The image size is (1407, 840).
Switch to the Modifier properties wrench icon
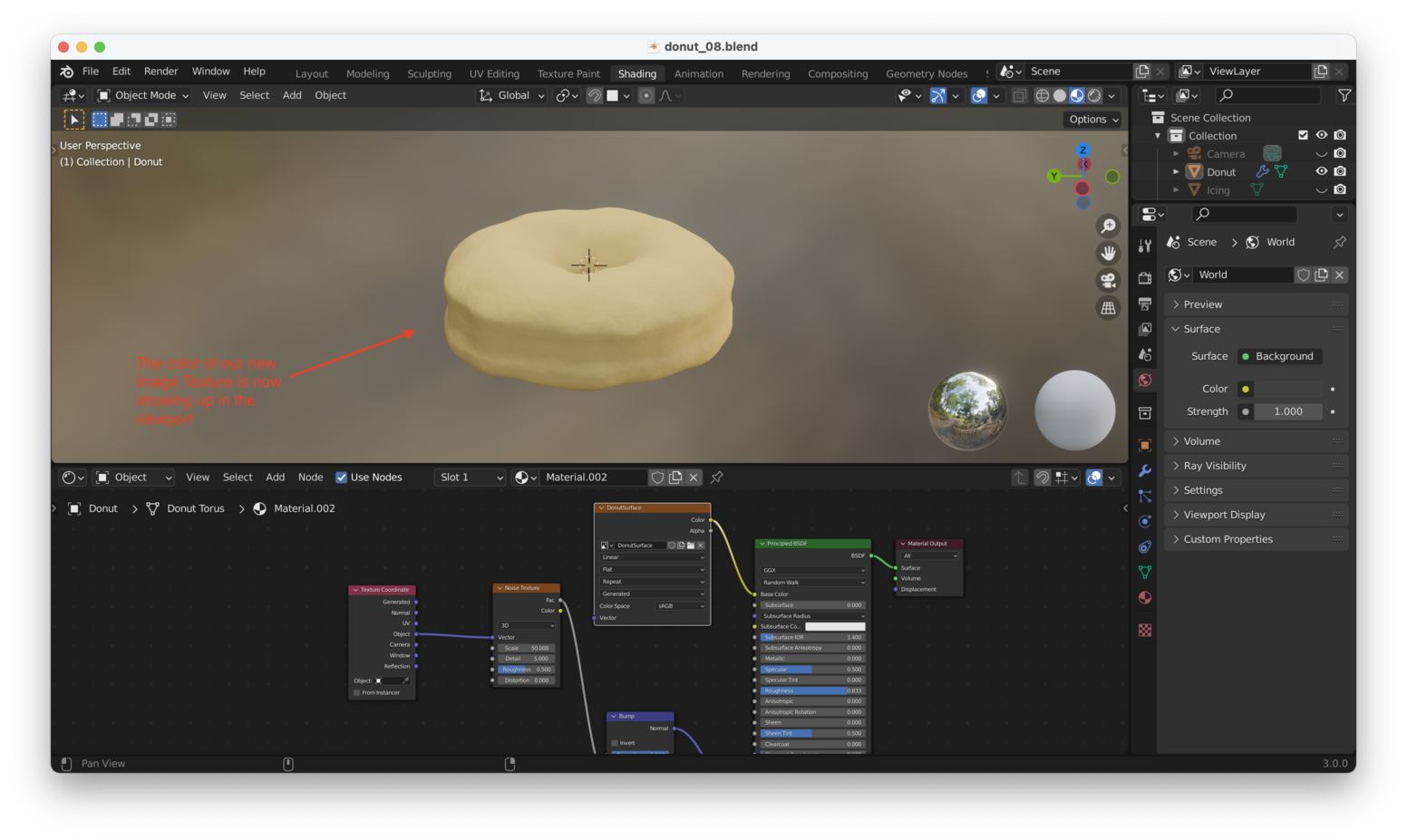coord(1144,470)
